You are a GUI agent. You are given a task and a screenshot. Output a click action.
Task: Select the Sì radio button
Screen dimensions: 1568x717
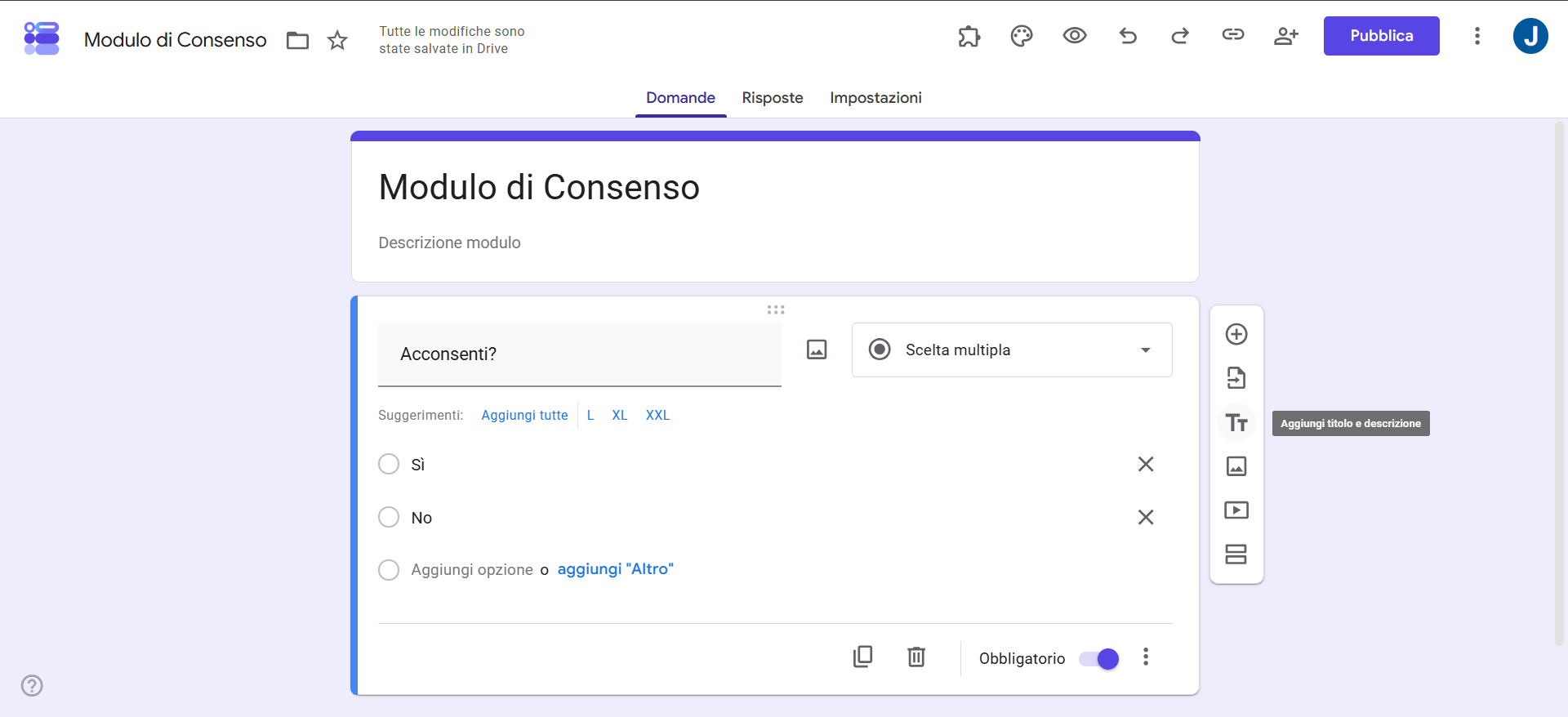389,464
